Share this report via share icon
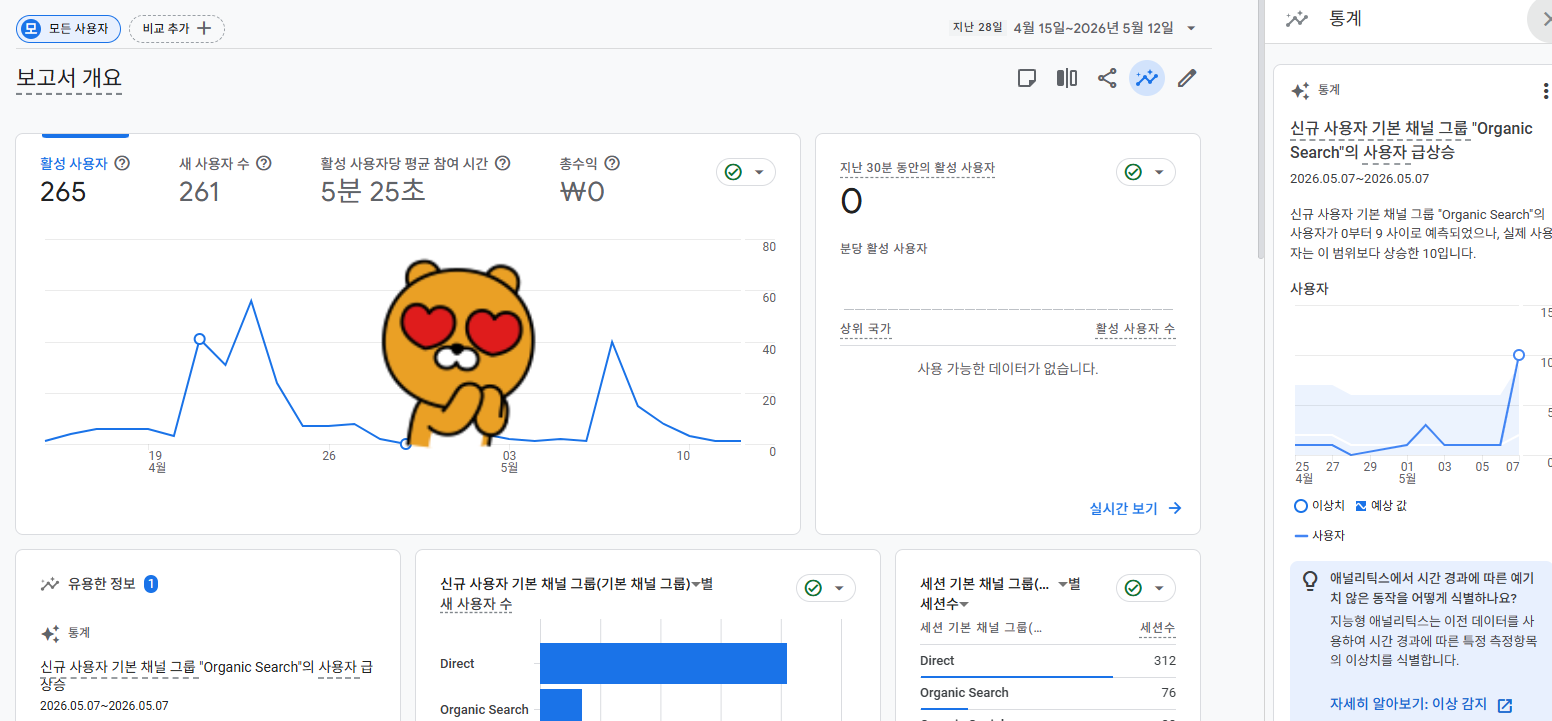The width and height of the screenshot is (1552, 721). [x=1107, y=78]
